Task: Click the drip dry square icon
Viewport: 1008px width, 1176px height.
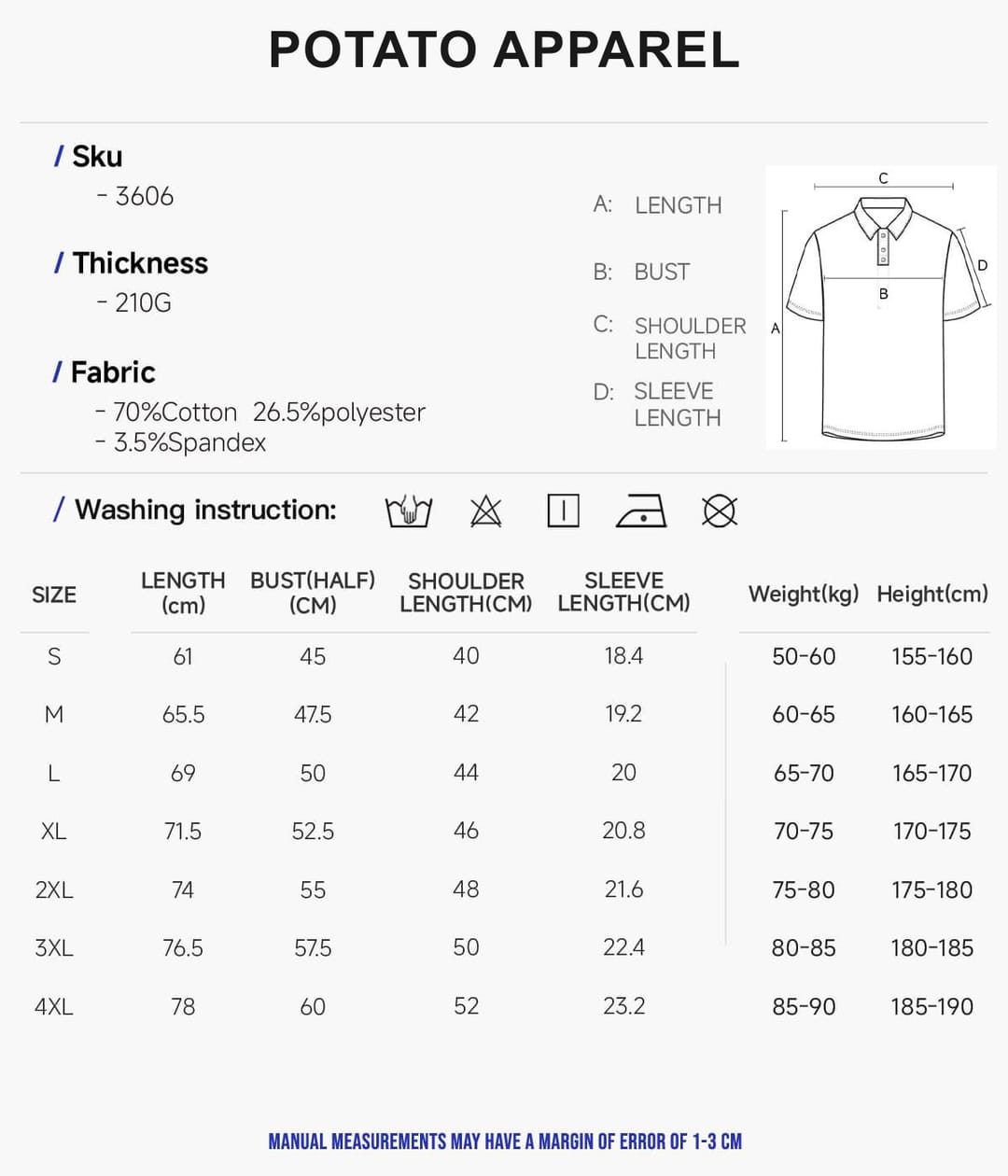Action: pos(563,511)
